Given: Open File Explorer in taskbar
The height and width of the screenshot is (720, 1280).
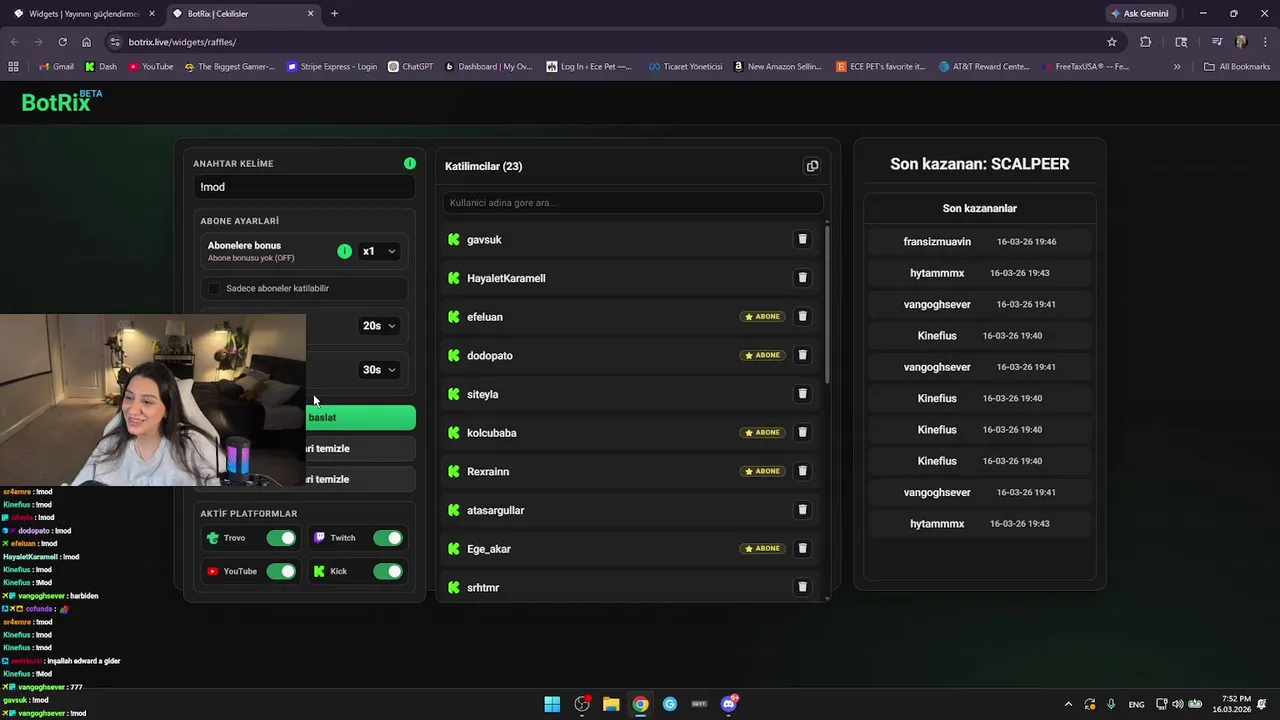Looking at the screenshot, I should point(611,704).
